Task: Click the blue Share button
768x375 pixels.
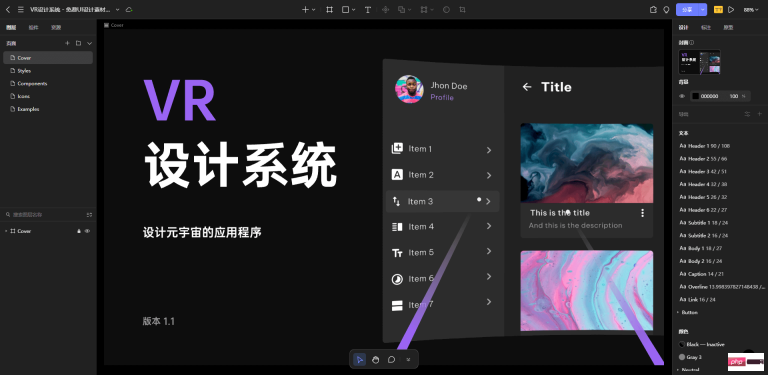Action: click(x=687, y=9)
